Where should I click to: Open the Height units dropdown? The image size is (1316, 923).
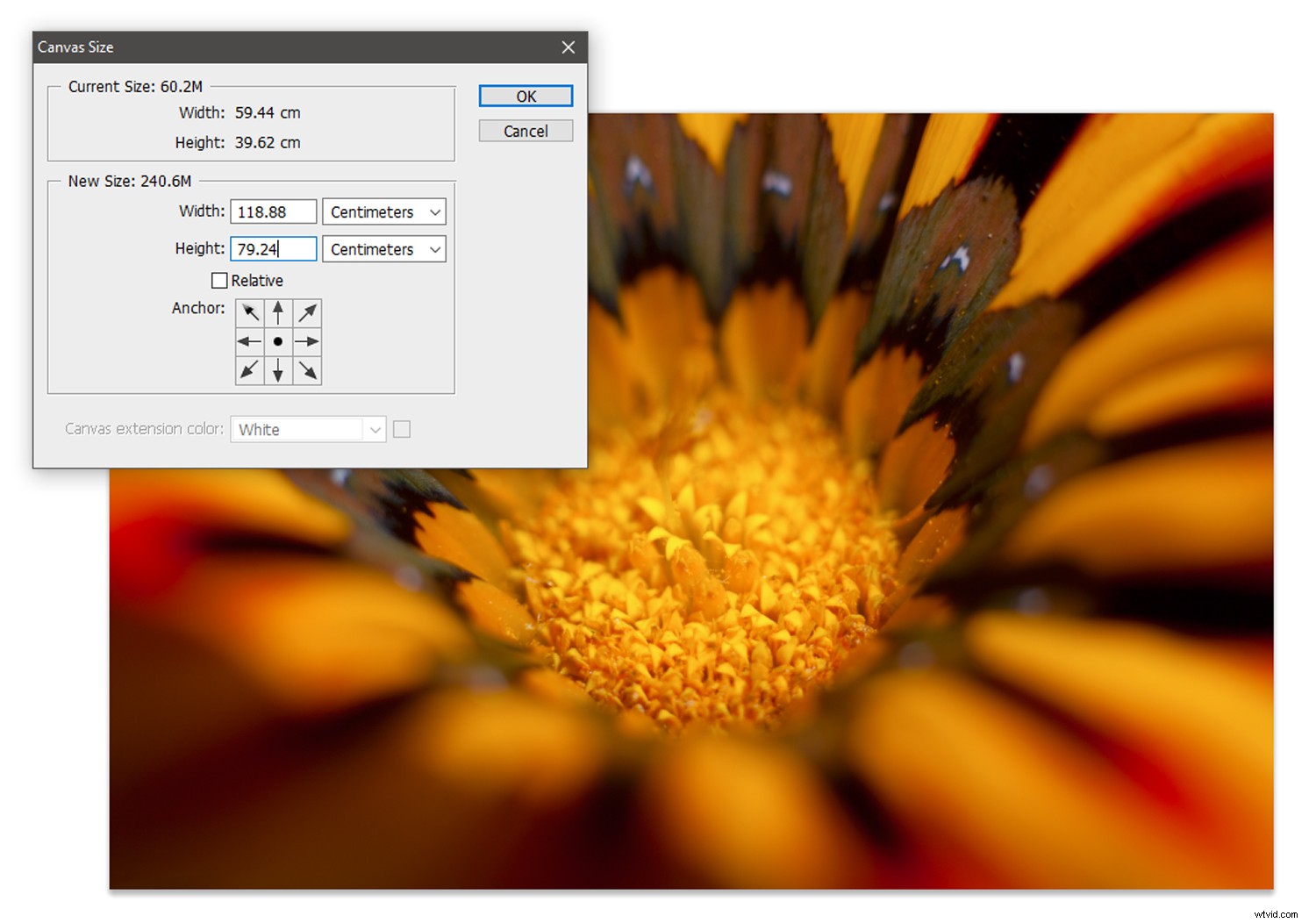[x=383, y=249]
